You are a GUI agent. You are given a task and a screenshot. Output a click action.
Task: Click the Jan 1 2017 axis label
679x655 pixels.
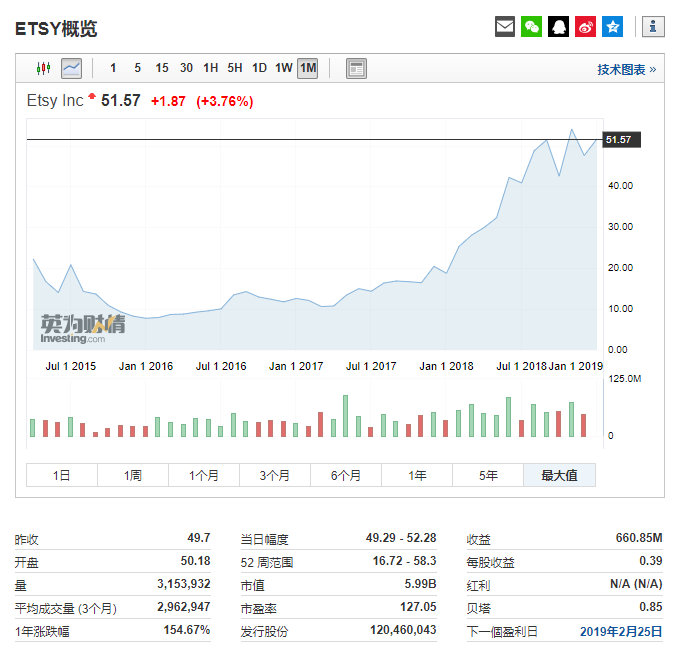pyautogui.click(x=296, y=366)
